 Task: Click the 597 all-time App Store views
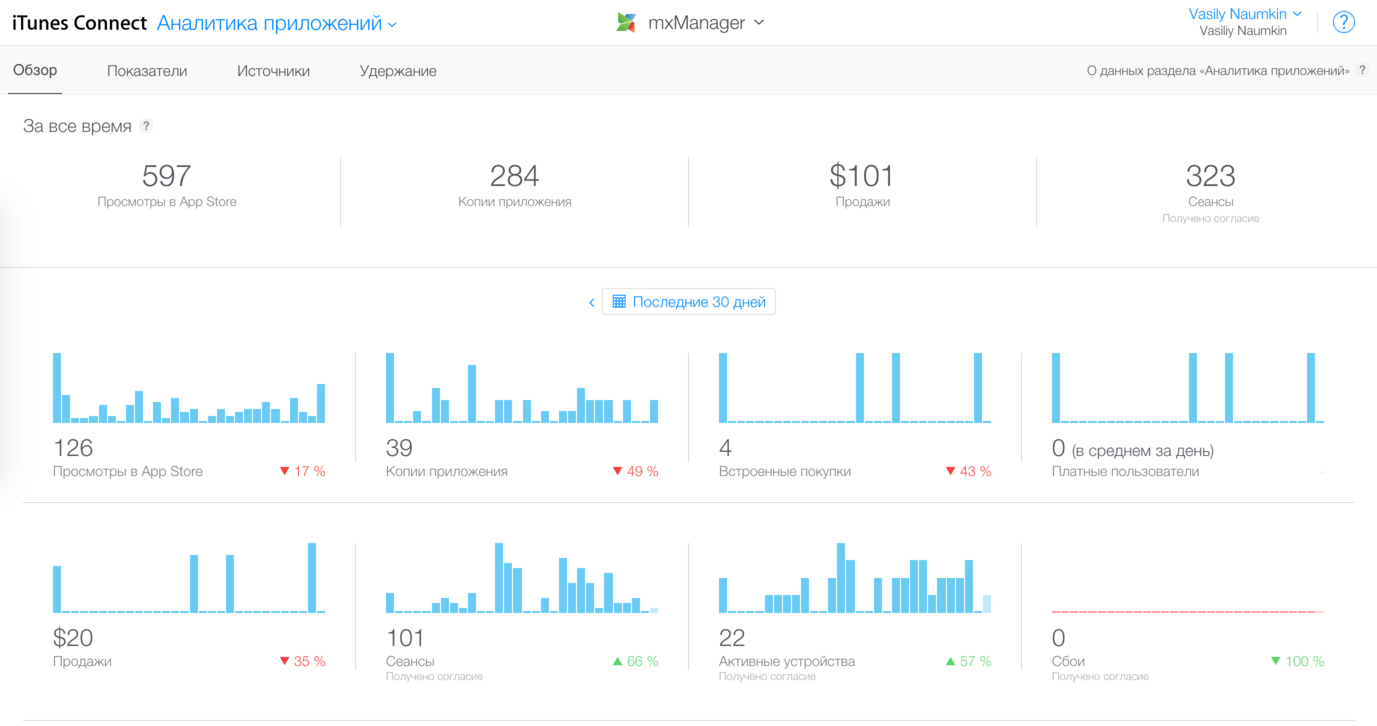click(x=166, y=176)
